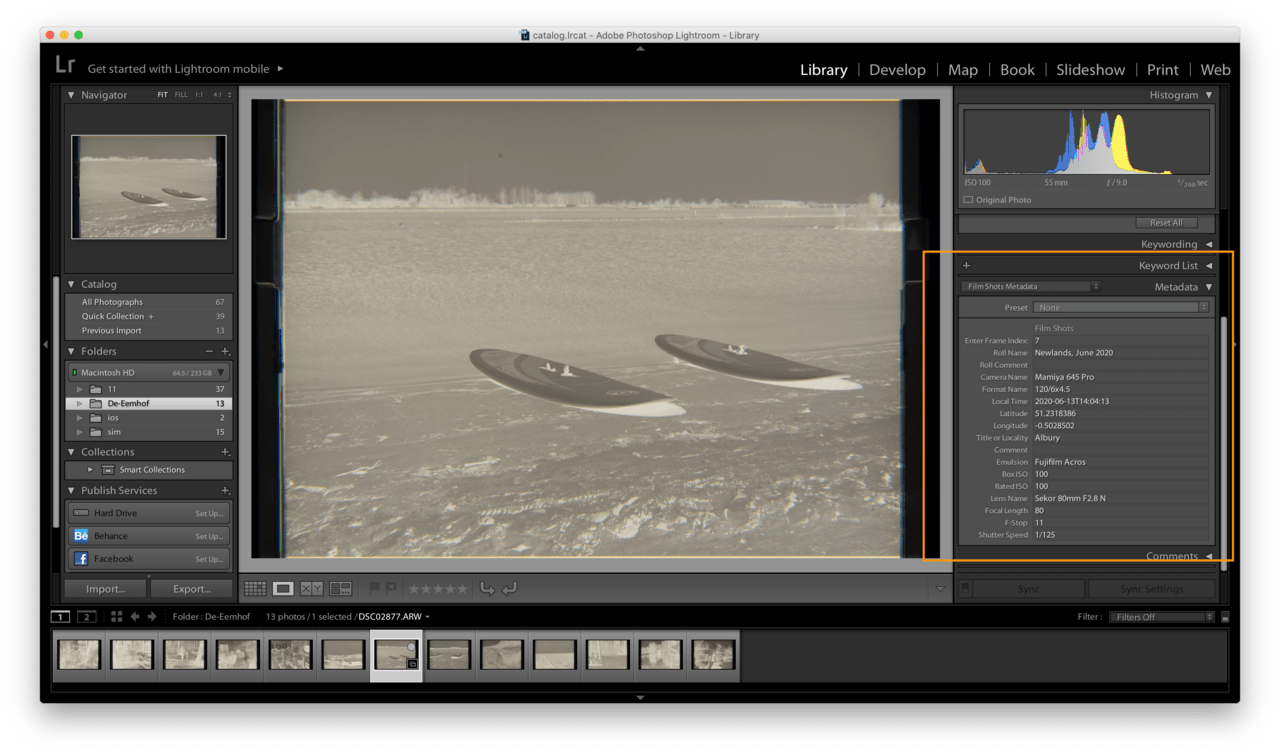1280x756 pixels.
Task: Open the toolbar content dropdown arrow
Action: click(x=940, y=589)
